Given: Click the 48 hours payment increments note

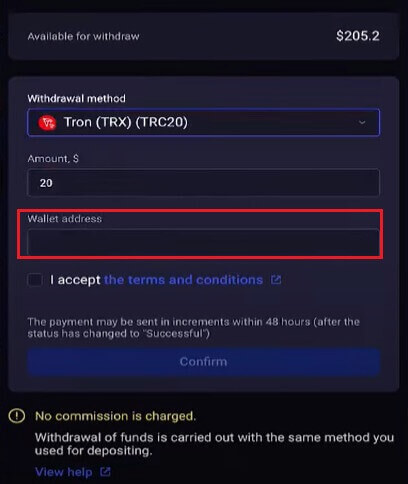Looking at the screenshot, I should coord(194,328).
